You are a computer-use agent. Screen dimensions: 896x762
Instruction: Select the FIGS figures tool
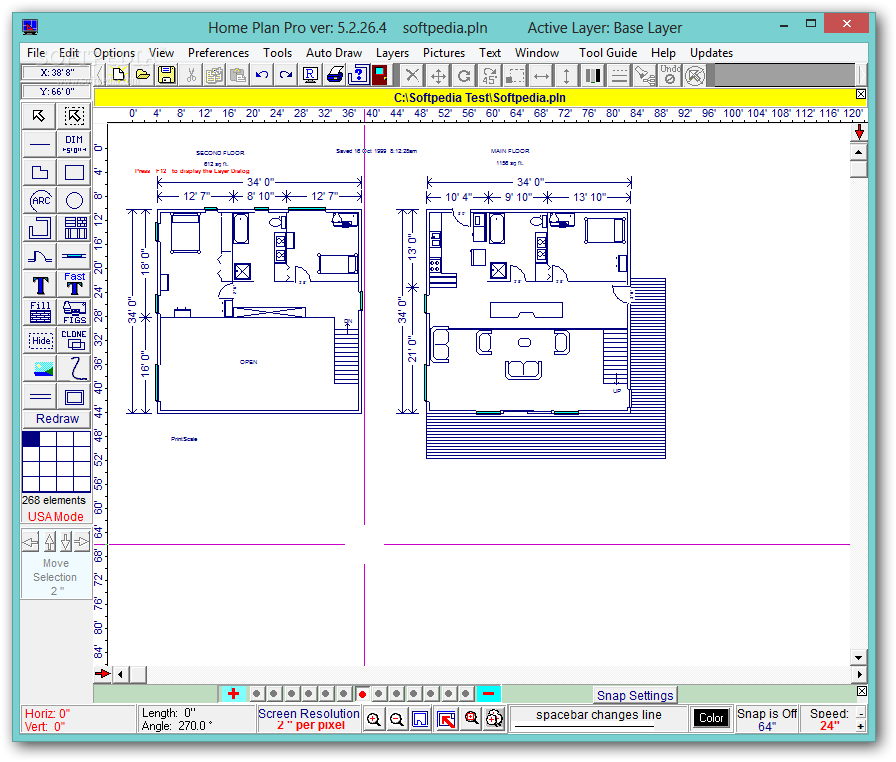(73, 312)
